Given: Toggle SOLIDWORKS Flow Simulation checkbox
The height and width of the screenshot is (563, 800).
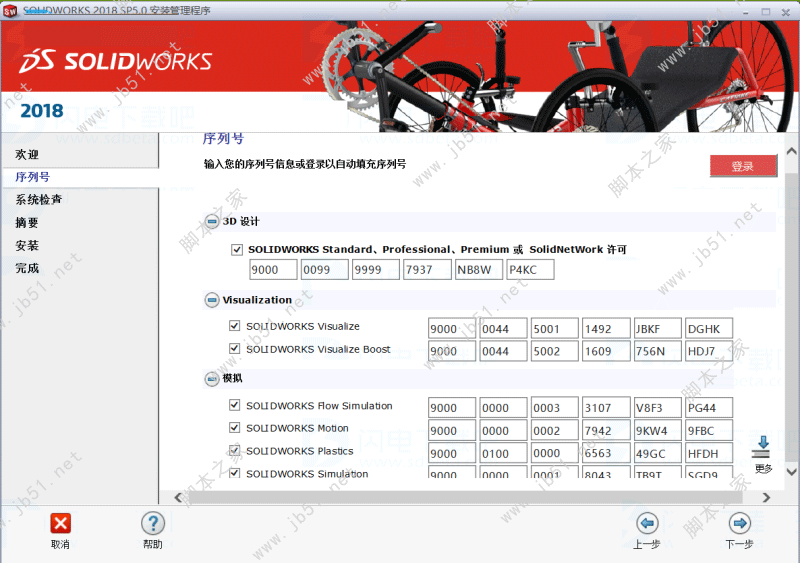Looking at the screenshot, I should pyautogui.click(x=234, y=405).
